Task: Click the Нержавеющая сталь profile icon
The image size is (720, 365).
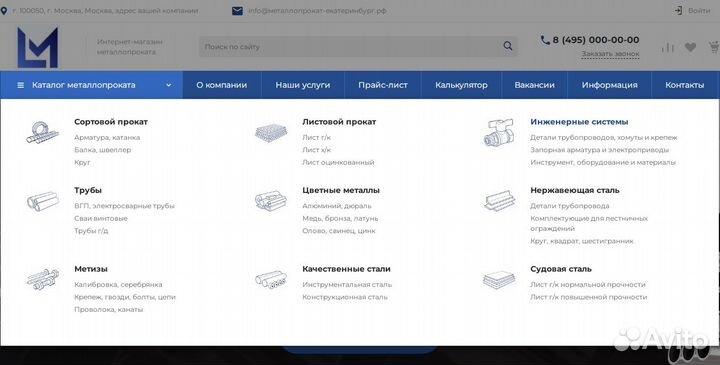Action: (499, 201)
